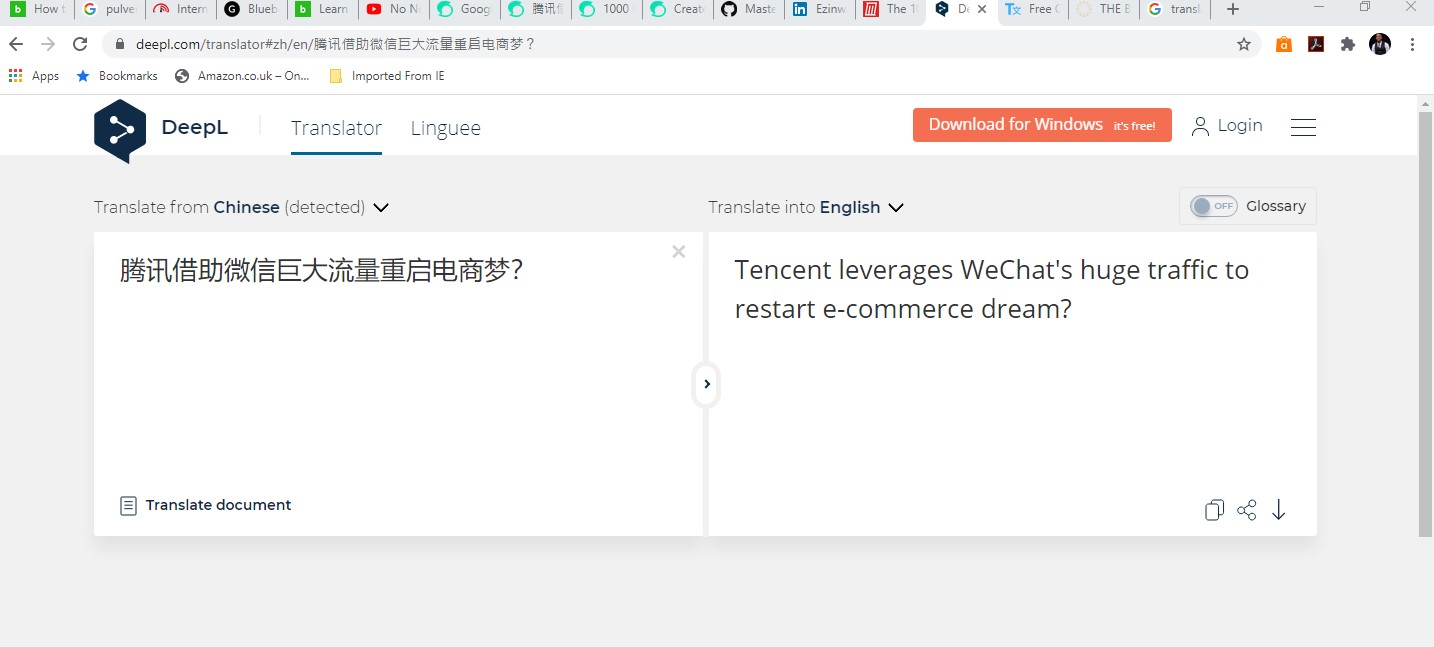
Task: Click the DeepL logo icon
Action: [120, 130]
